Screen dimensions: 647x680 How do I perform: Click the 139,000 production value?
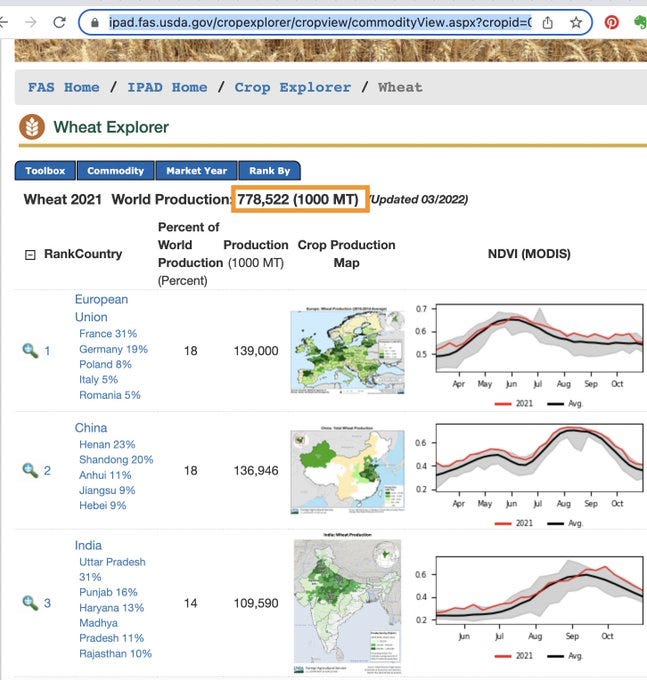tap(256, 351)
